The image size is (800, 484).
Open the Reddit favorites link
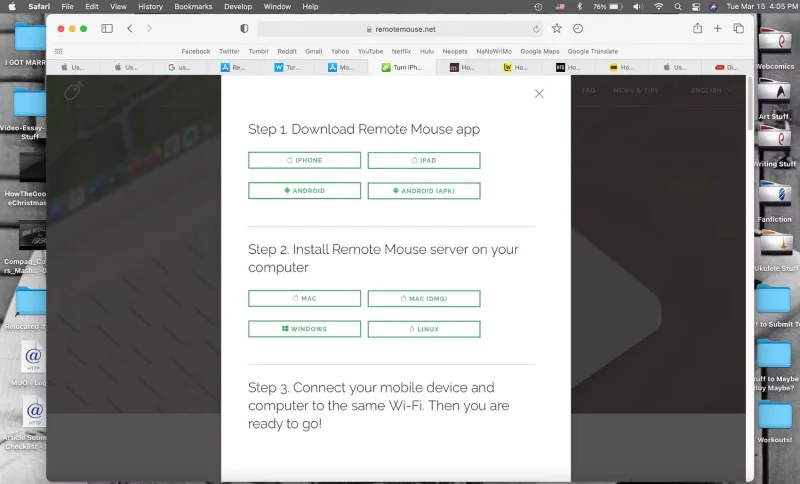click(287, 52)
